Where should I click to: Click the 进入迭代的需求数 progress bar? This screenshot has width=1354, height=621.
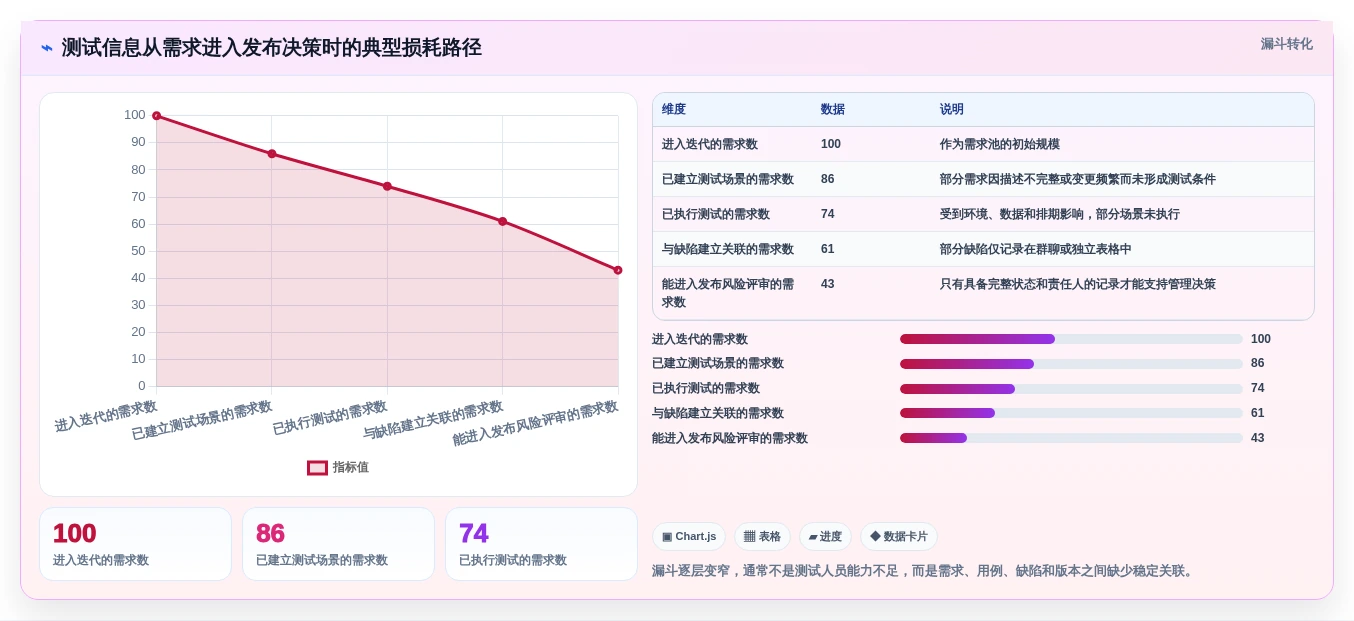(x=1071, y=339)
